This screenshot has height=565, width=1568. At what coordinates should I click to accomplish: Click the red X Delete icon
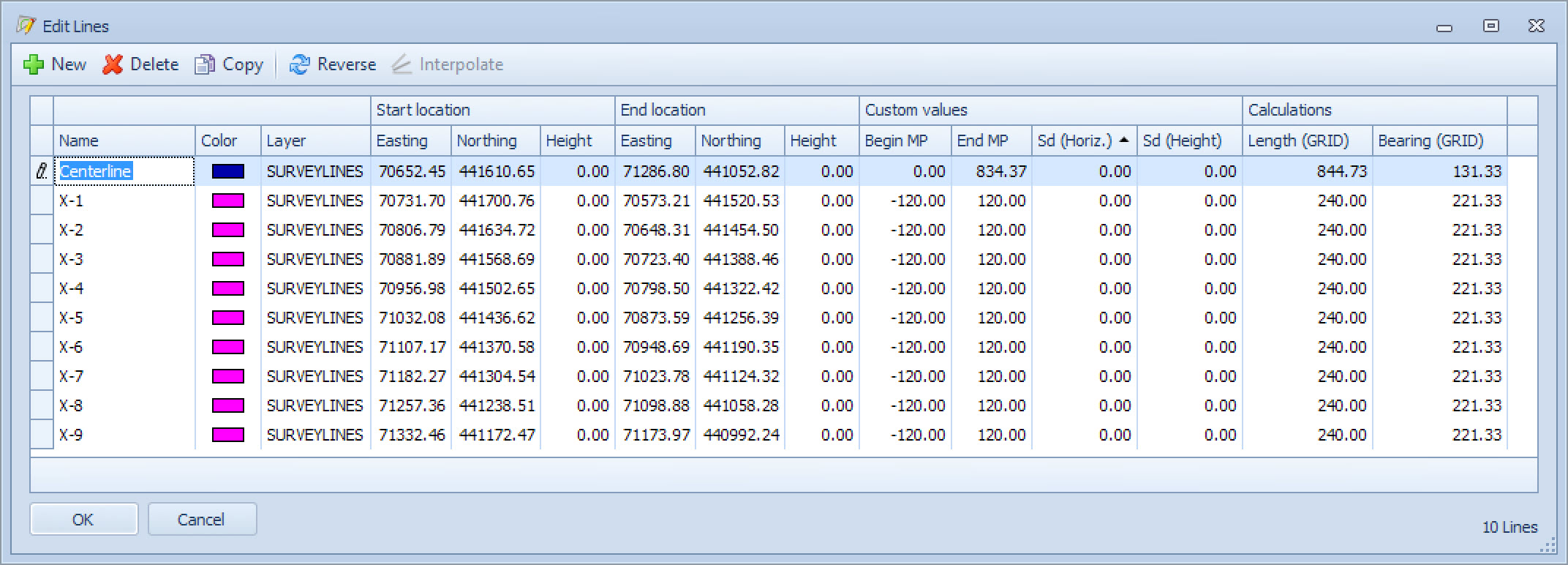[x=113, y=65]
